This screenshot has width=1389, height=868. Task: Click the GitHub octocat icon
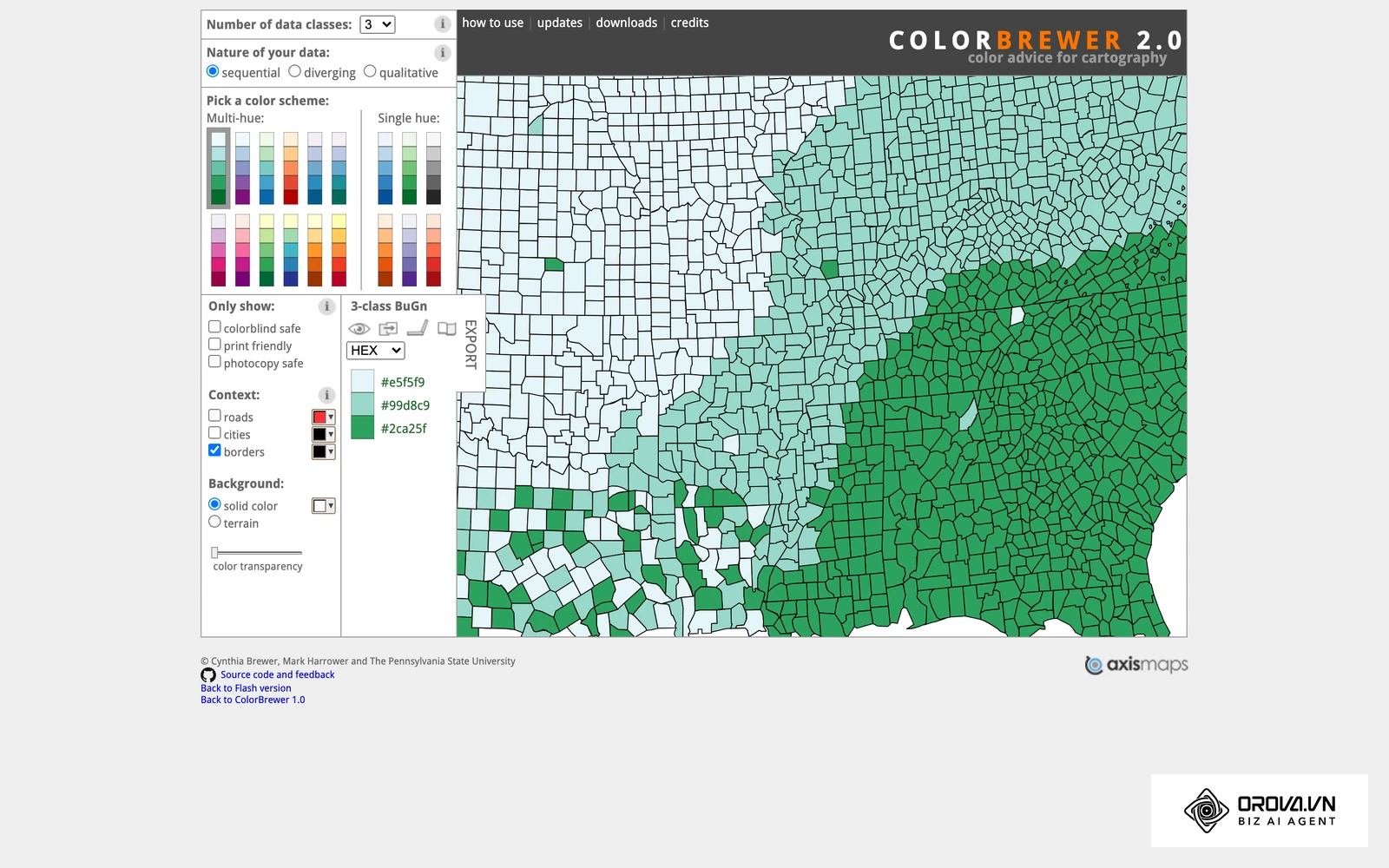[x=208, y=674]
